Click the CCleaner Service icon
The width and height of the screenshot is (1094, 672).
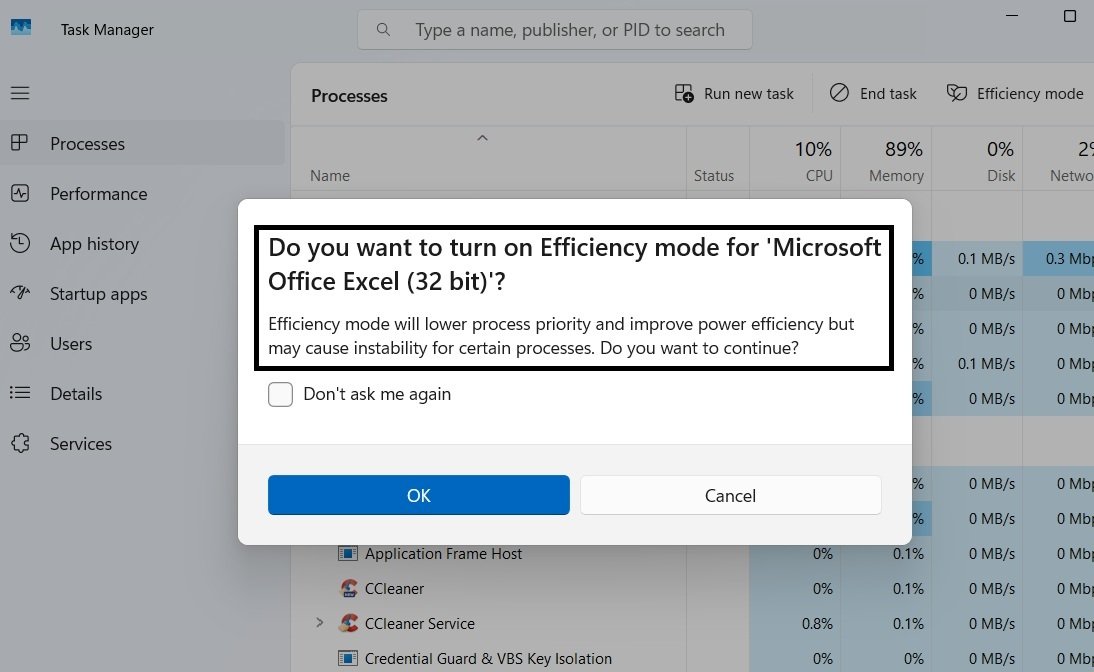pos(348,622)
